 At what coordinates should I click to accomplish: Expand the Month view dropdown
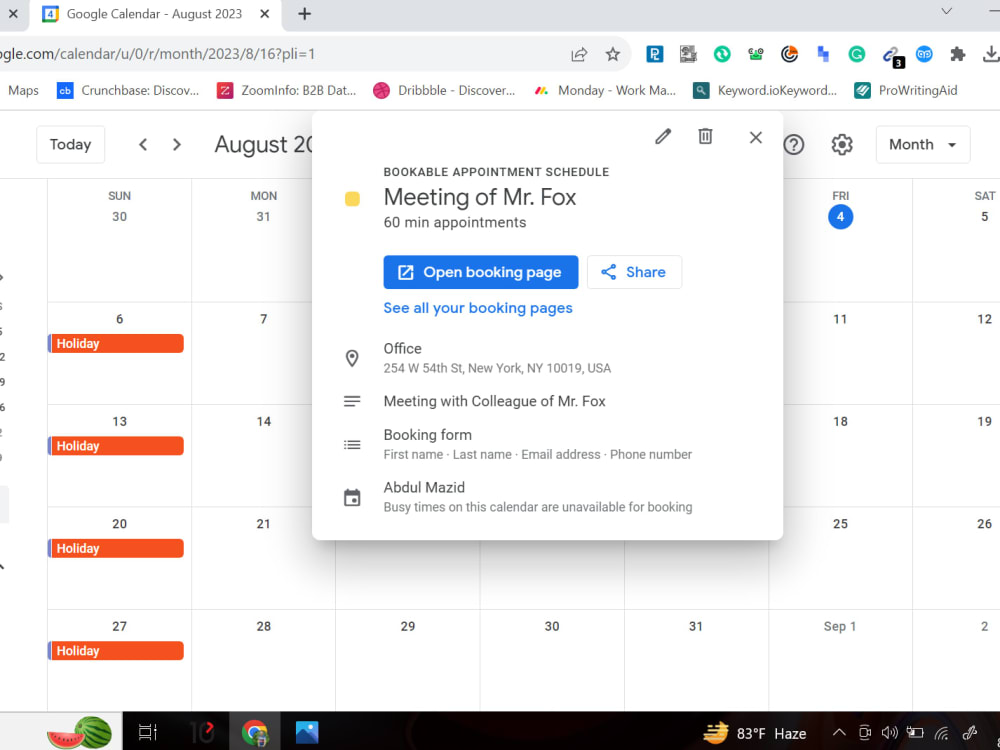pos(923,145)
